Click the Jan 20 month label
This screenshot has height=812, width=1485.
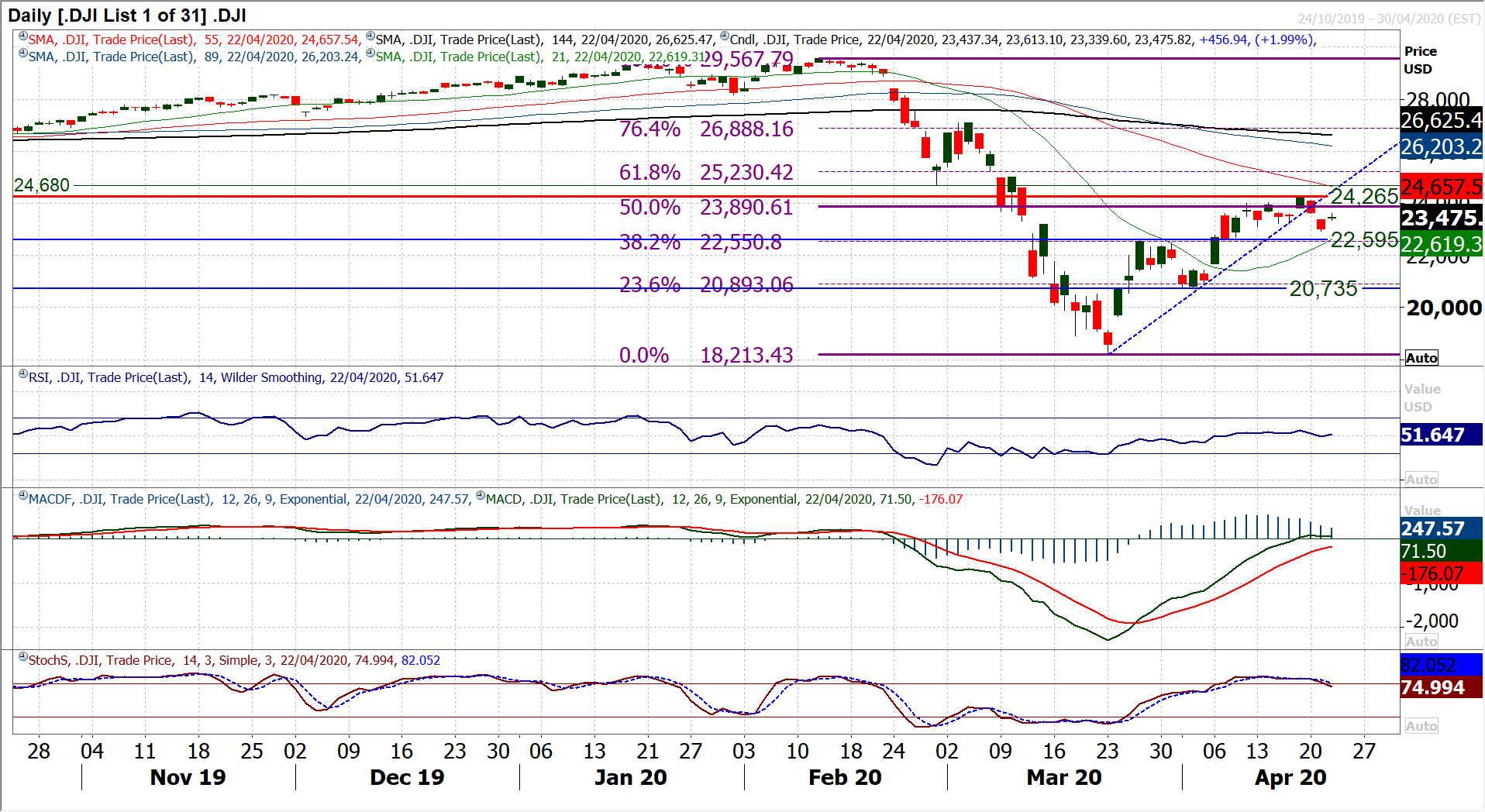coord(631,777)
